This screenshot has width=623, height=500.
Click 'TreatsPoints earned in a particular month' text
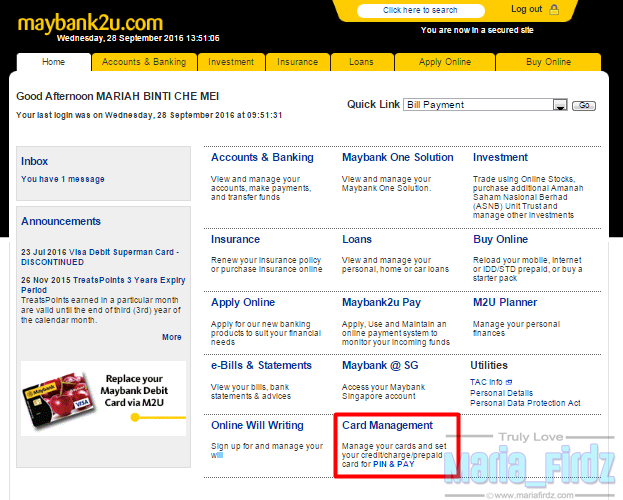click(101, 310)
